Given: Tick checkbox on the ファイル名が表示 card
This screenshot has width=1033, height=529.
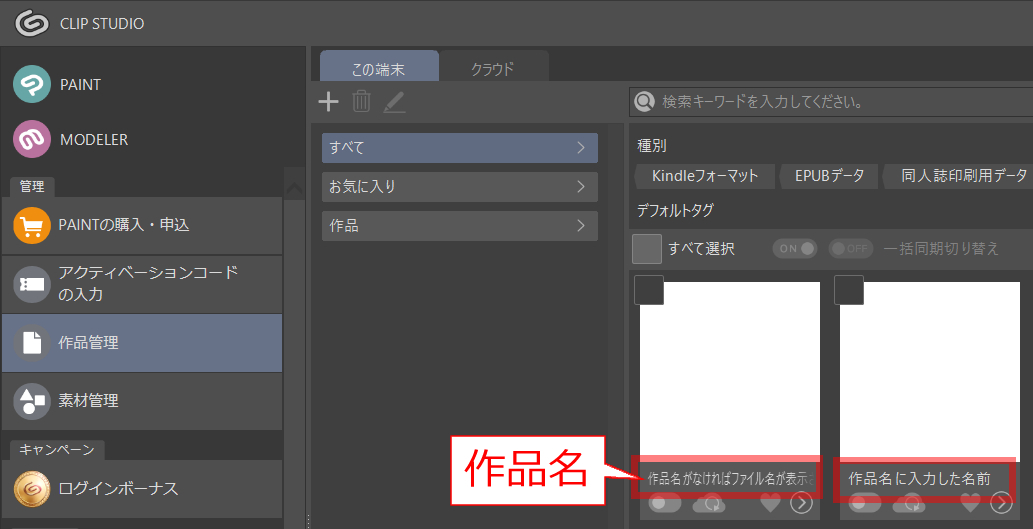Looking at the screenshot, I should tap(649, 290).
